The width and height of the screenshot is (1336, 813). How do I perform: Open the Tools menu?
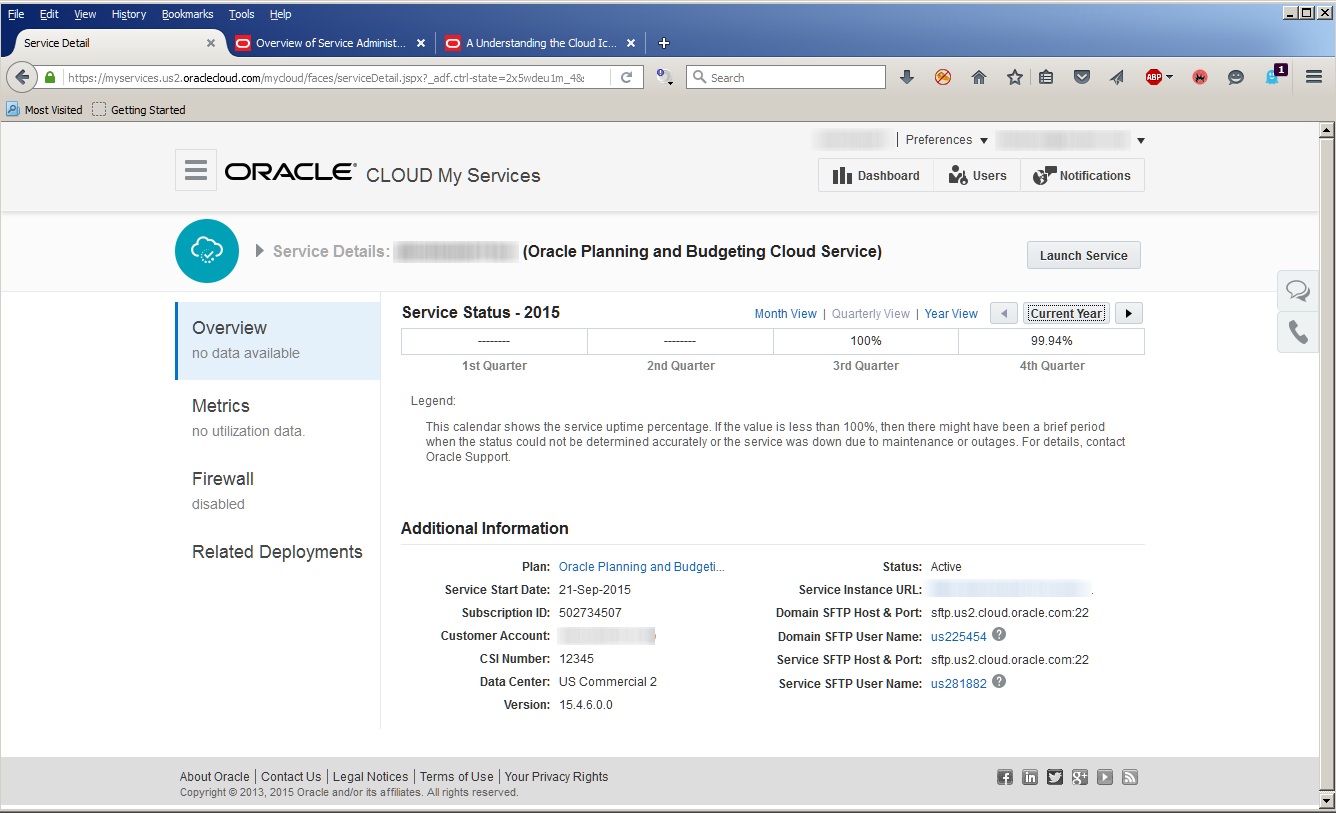[x=241, y=14]
